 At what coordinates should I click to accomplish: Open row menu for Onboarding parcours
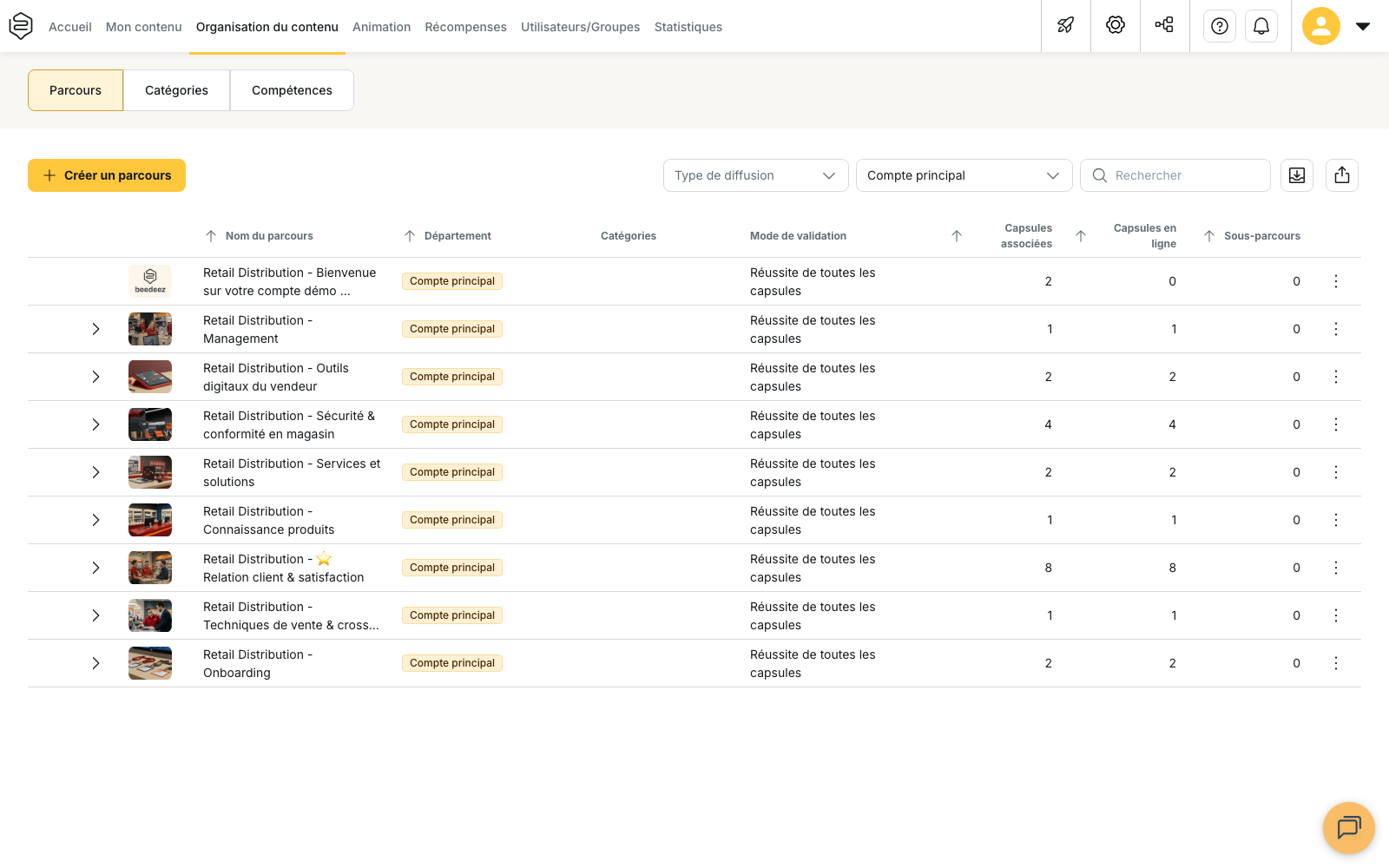pos(1336,663)
